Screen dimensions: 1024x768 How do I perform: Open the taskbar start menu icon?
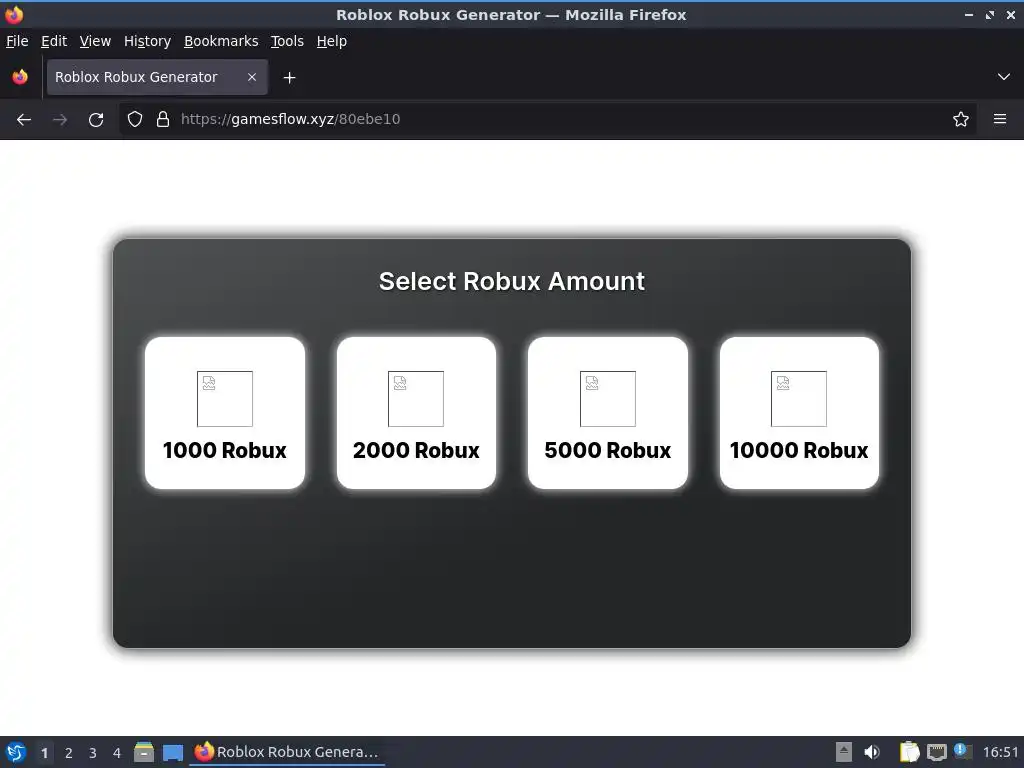coord(16,752)
